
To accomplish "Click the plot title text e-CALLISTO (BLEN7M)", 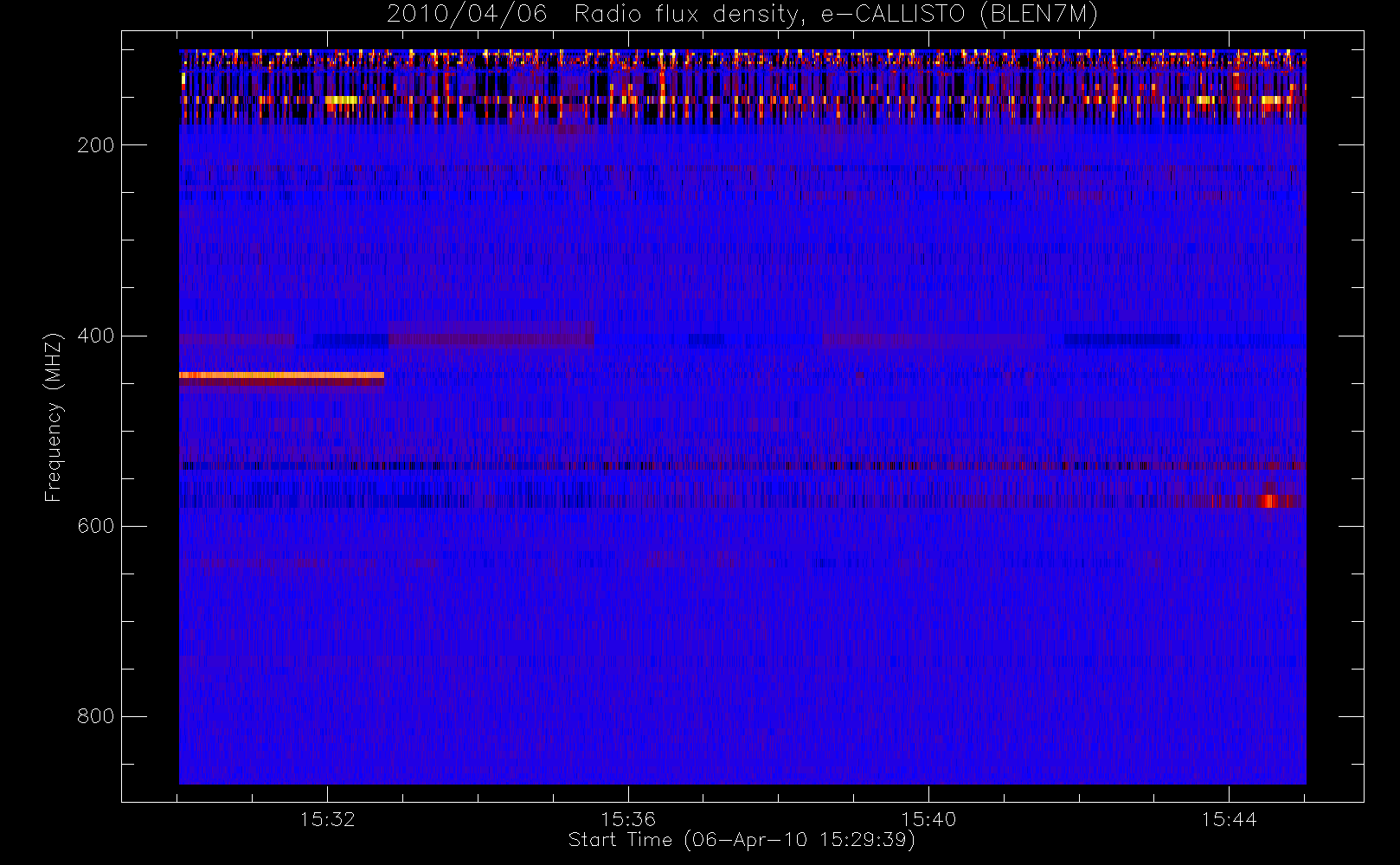I will coord(960,14).
